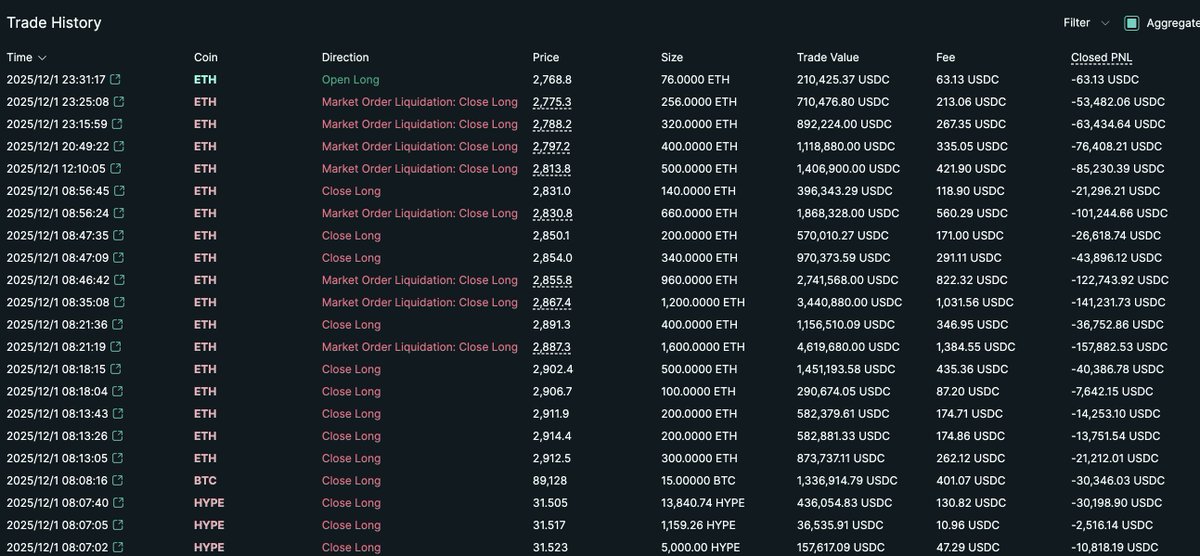Screen dimensions: 1200x556
Task: Click the ETH coin on Open Long row
Action: 205,80
